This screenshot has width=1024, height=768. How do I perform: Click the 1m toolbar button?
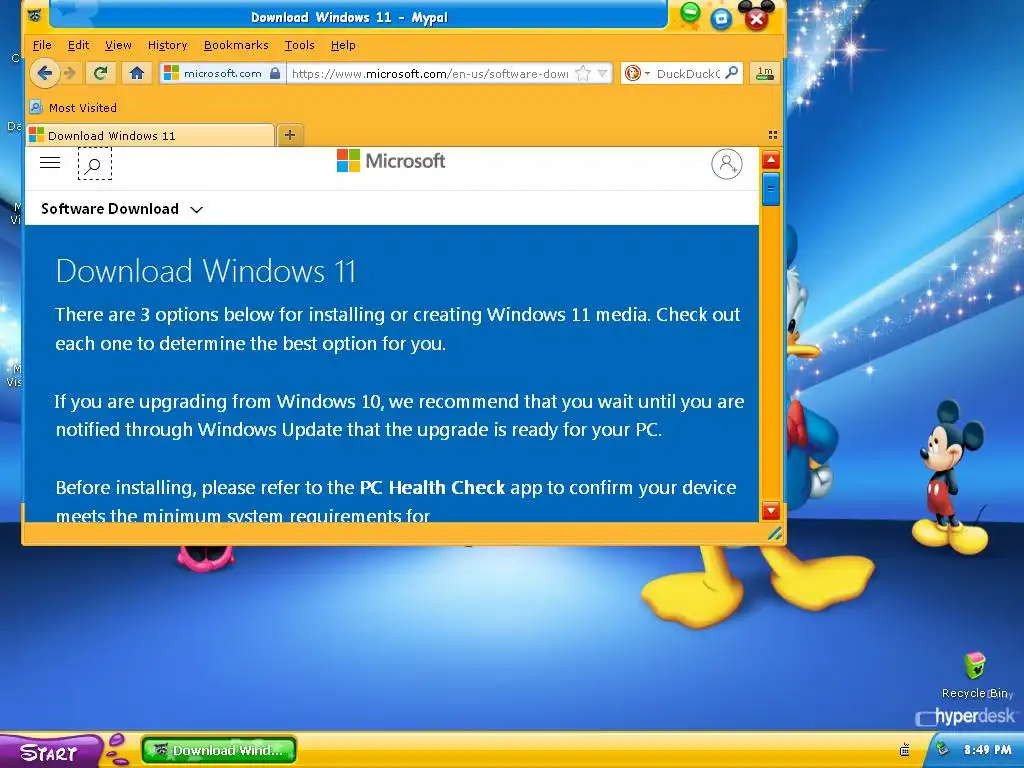[765, 73]
